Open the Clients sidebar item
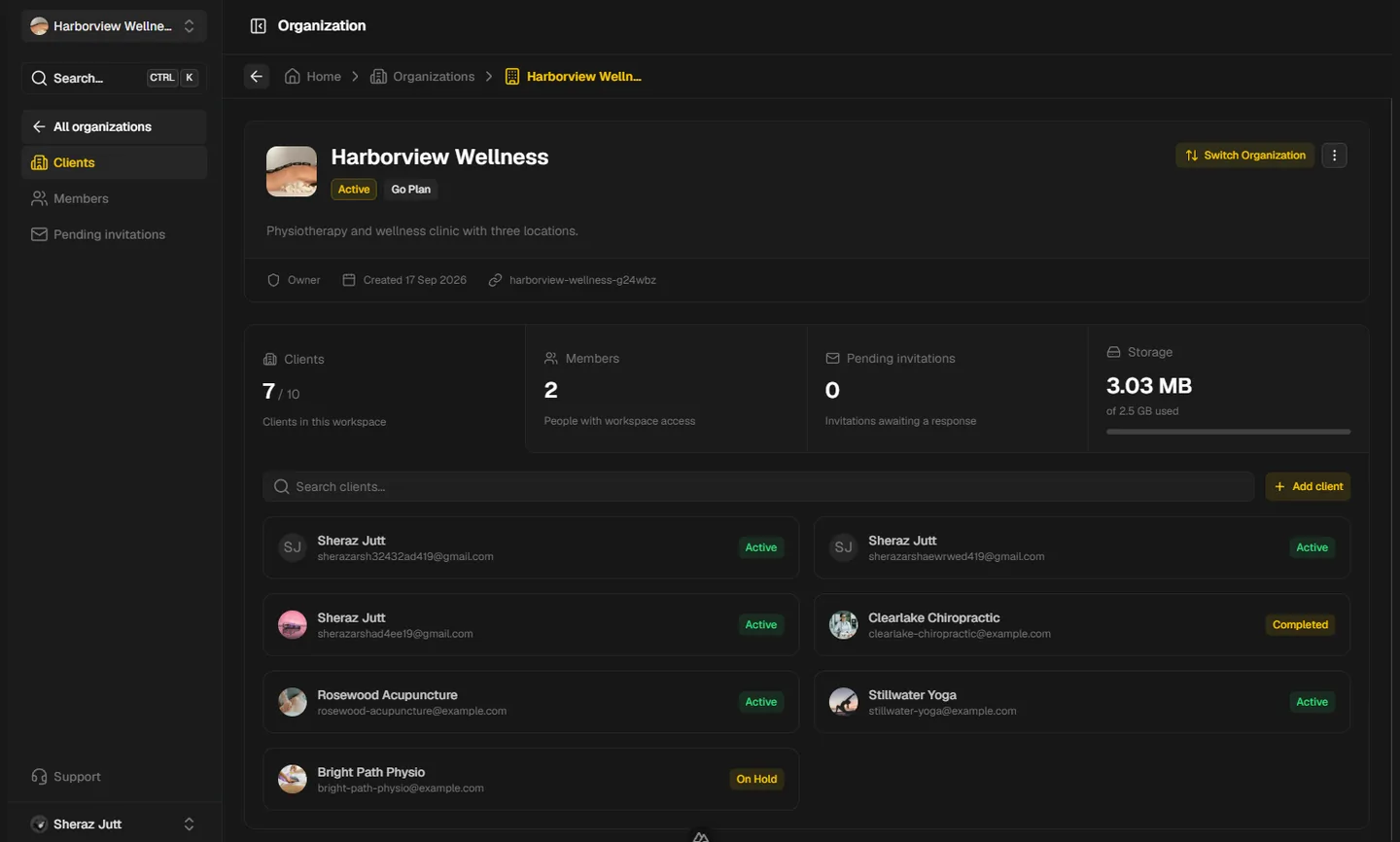Viewport: 1400px width, 842px height. click(x=114, y=162)
